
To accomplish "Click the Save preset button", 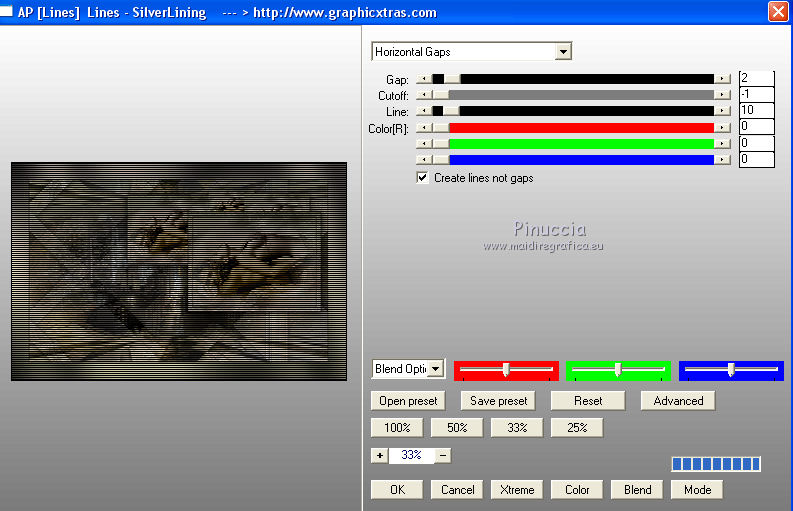I will [x=498, y=401].
